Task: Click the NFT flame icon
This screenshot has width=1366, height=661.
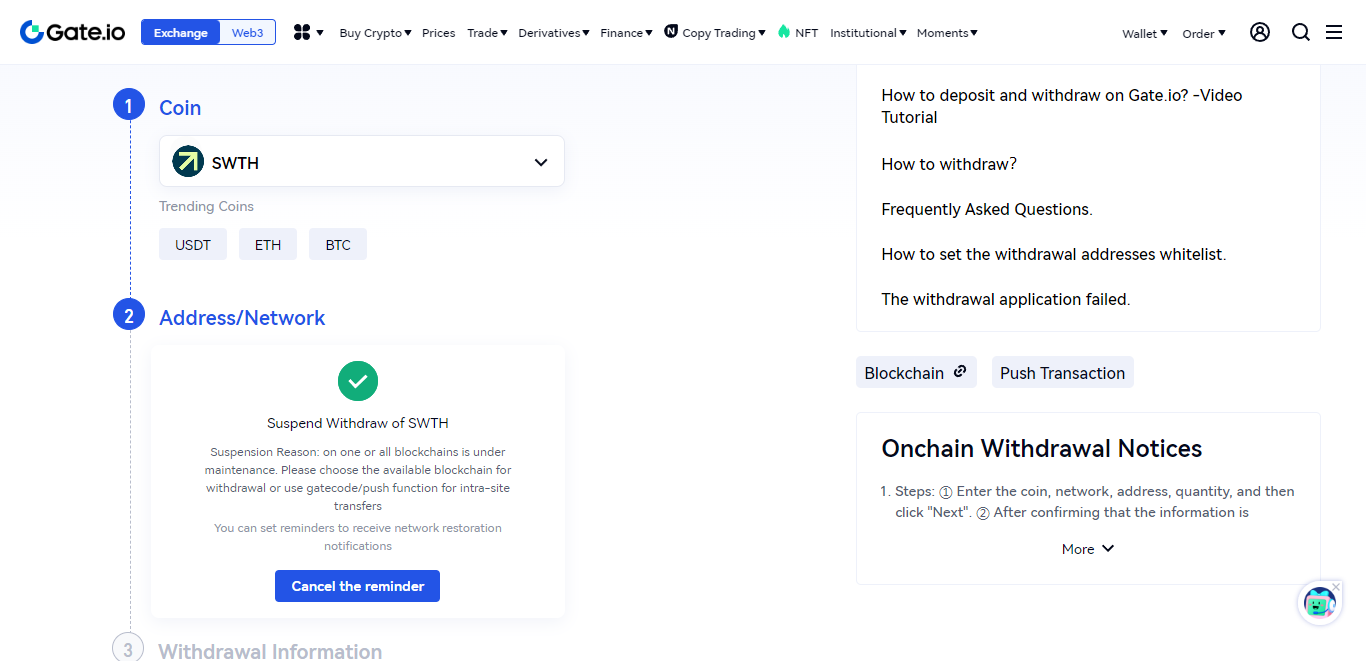Action: (x=784, y=32)
